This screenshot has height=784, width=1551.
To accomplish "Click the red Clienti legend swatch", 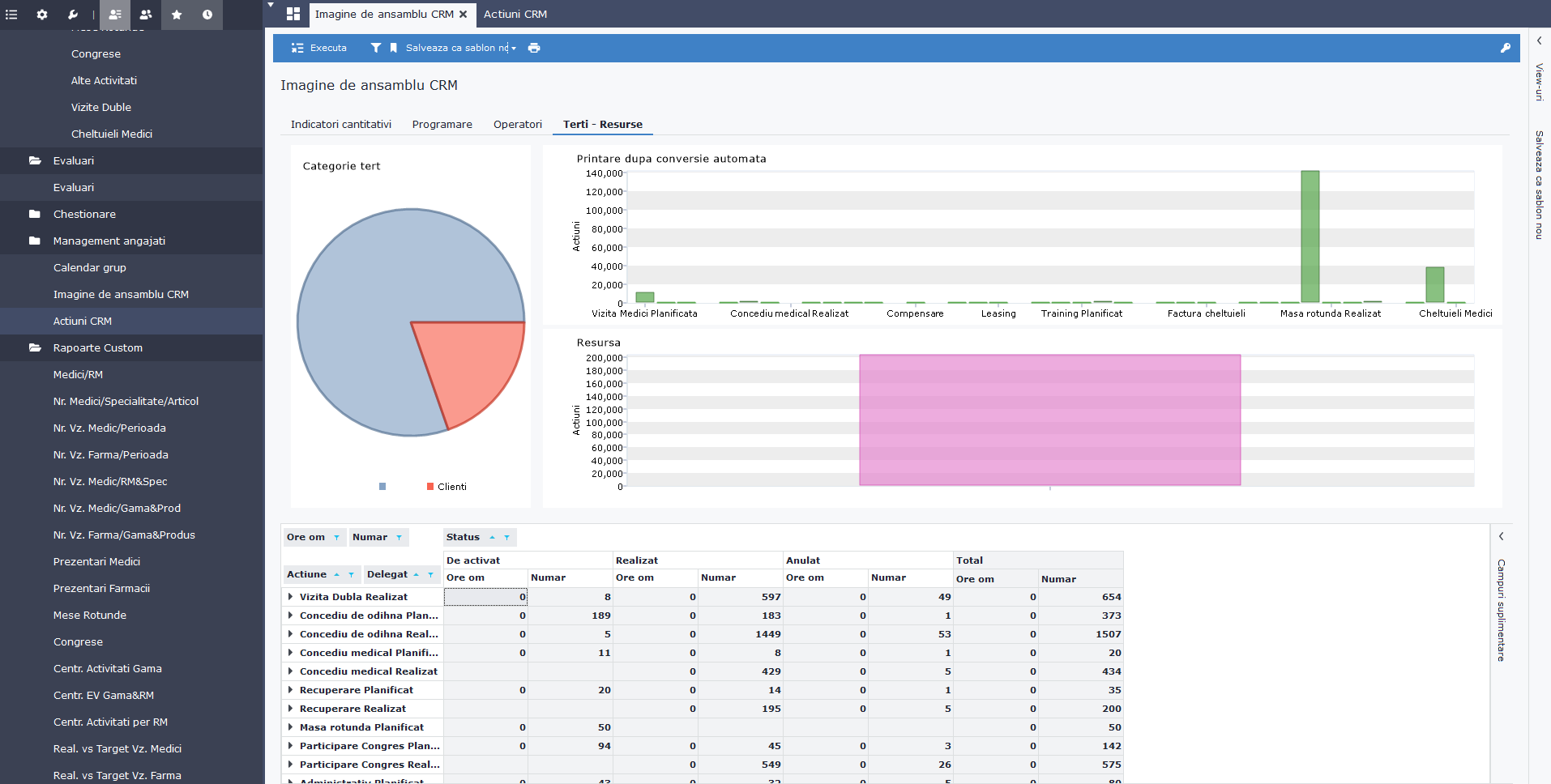I will point(430,487).
